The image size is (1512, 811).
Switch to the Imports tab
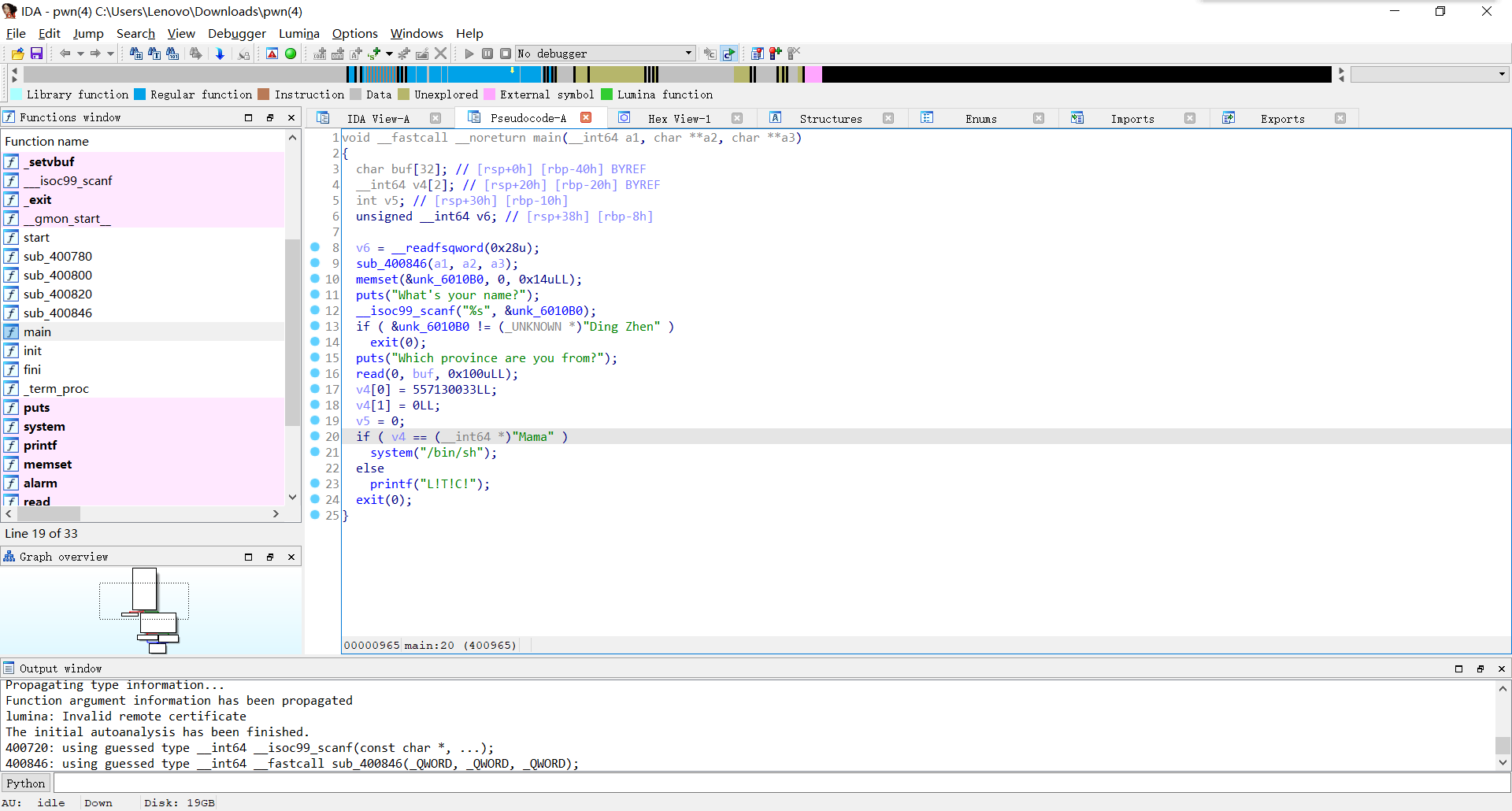pyautogui.click(x=1132, y=119)
